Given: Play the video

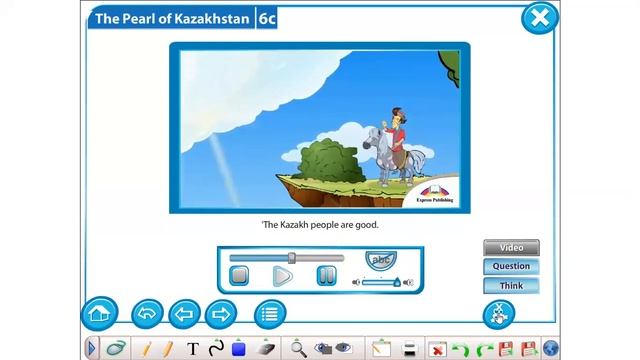Looking at the screenshot, I should coord(282,276).
